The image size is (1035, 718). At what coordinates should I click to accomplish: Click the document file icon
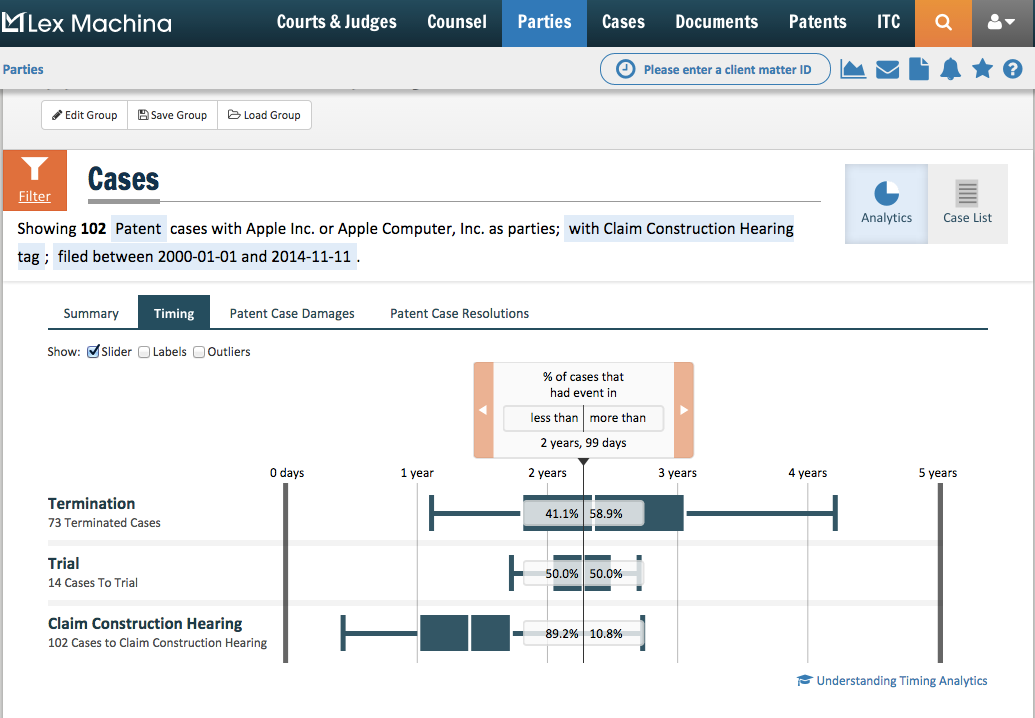pyautogui.click(x=919, y=69)
